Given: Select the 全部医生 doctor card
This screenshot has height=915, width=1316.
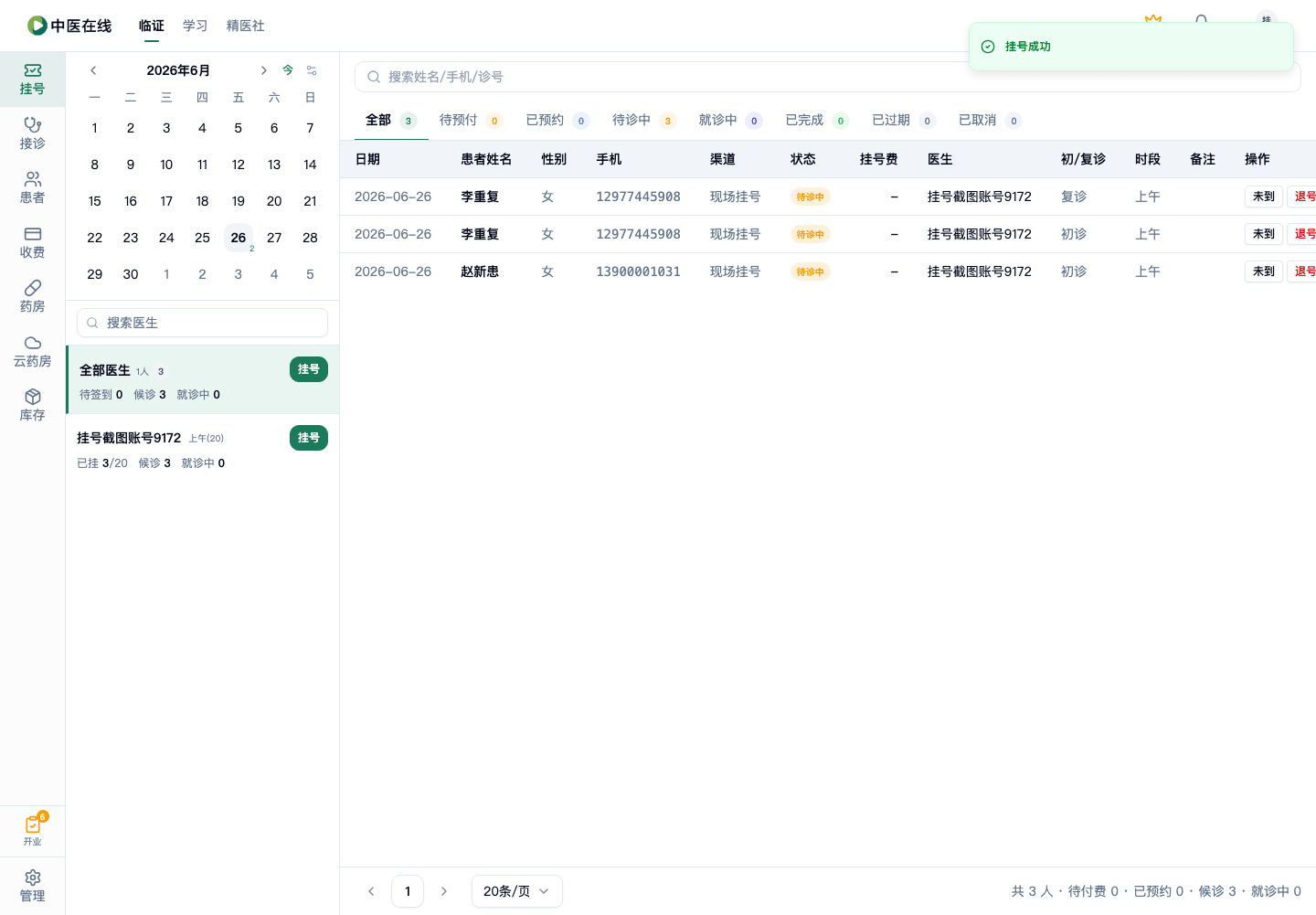Looking at the screenshot, I should click(x=203, y=380).
